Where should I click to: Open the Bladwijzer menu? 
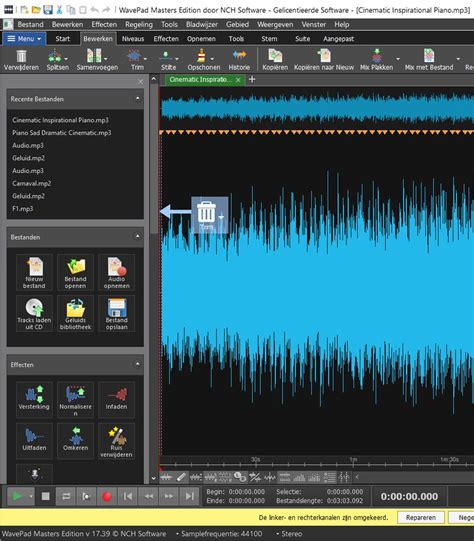(x=201, y=24)
